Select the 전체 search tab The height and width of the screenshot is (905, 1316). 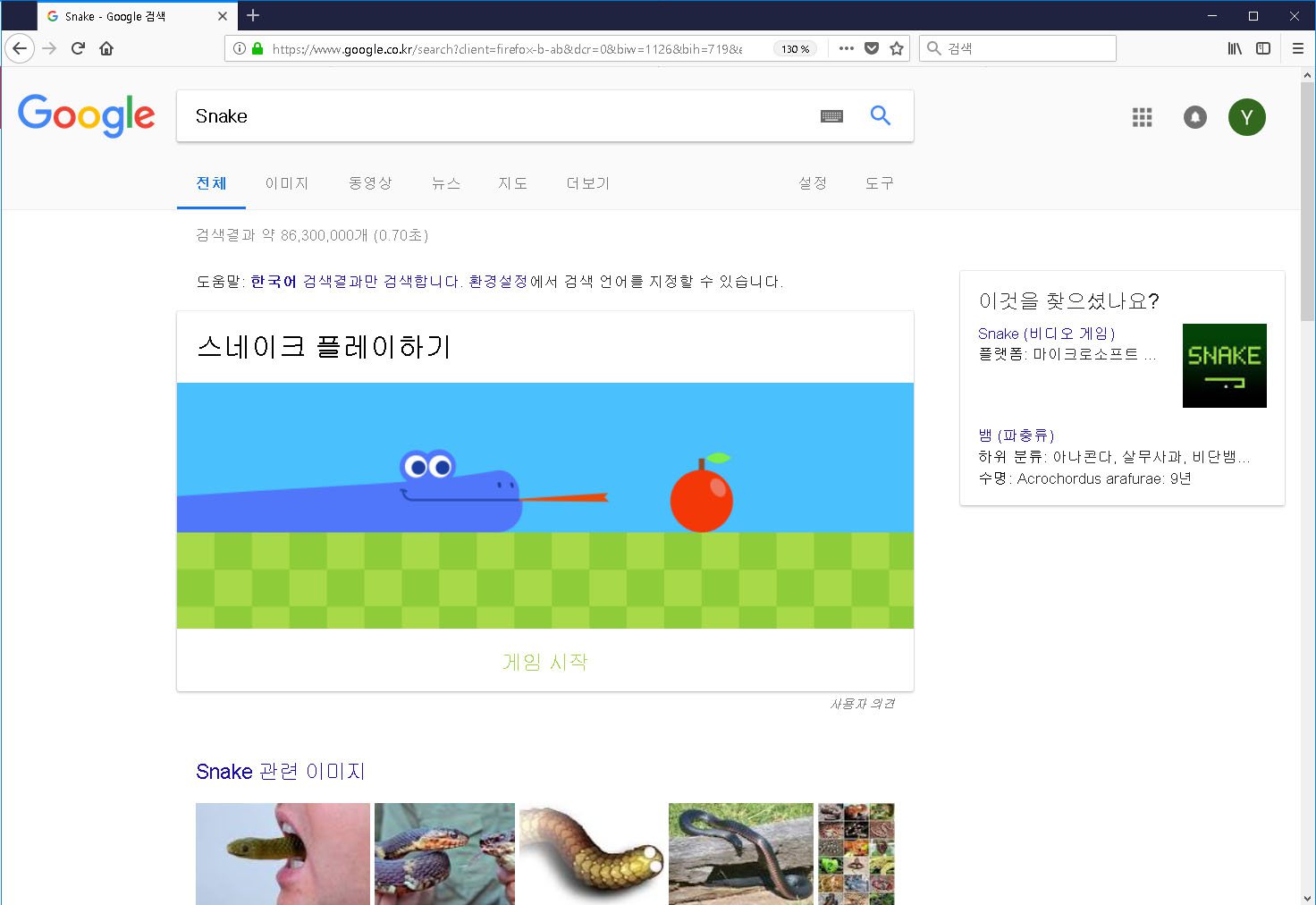click(211, 183)
